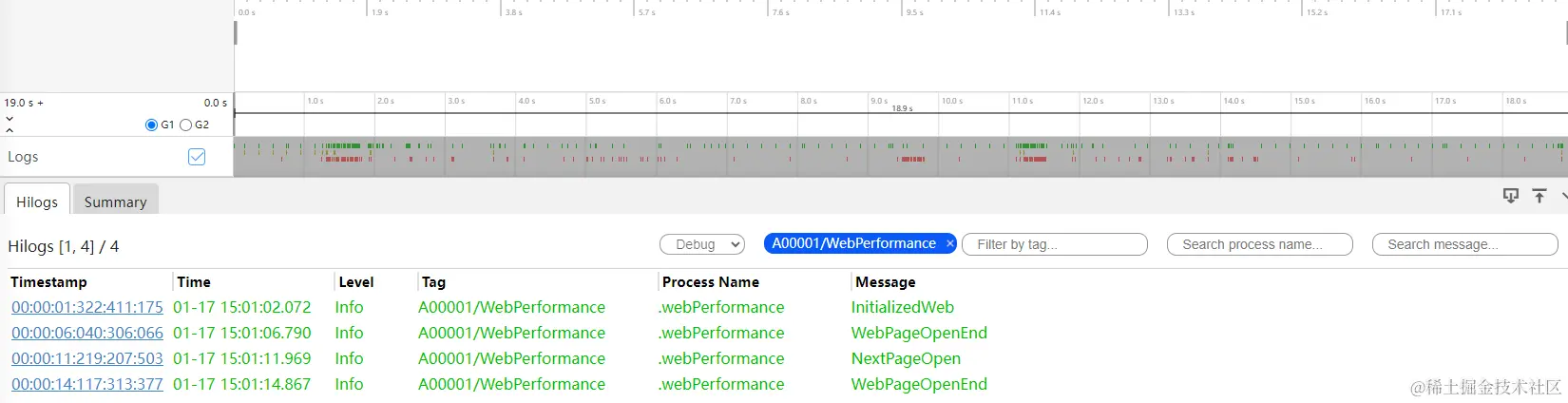The image size is (1568, 403).
Task: Switch to the Hilogs tab
Action: click(x=37, y=201)
